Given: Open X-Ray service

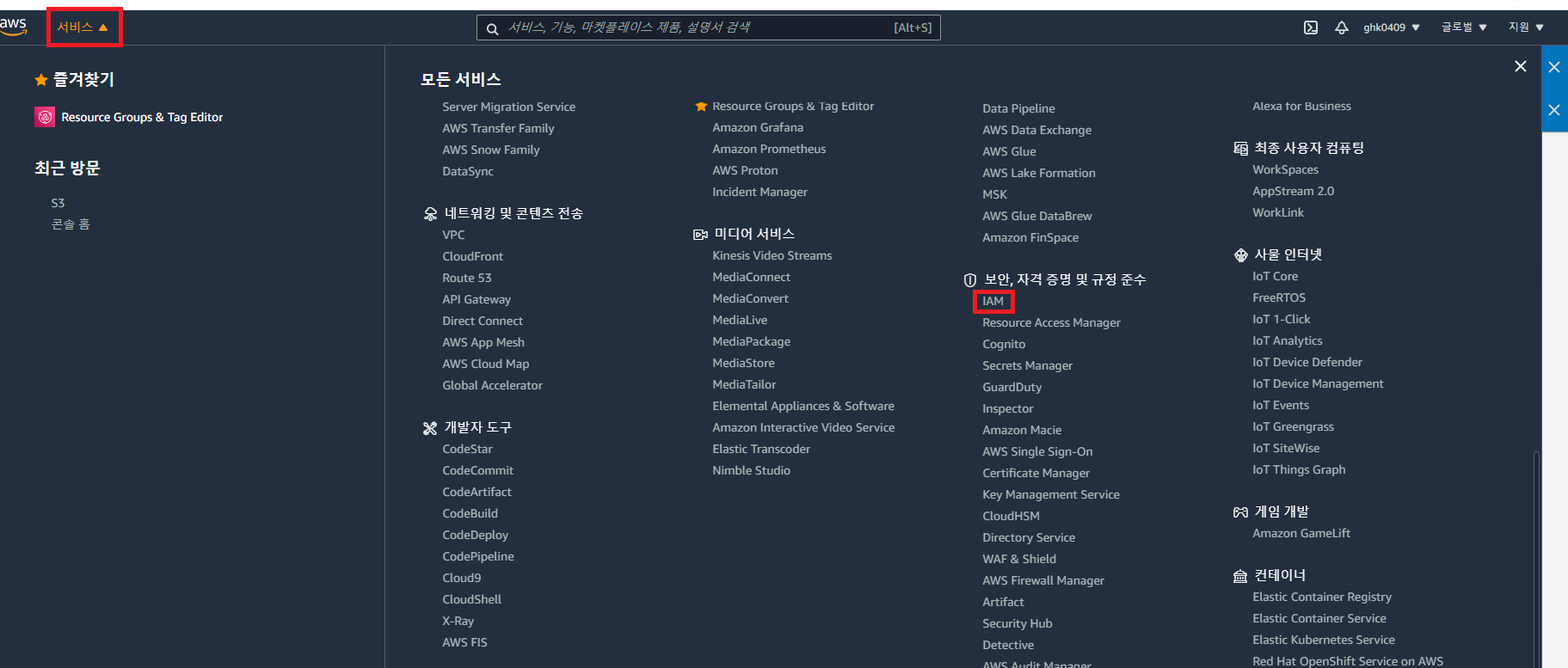Looking at the screenshot, I should point(458,621).
